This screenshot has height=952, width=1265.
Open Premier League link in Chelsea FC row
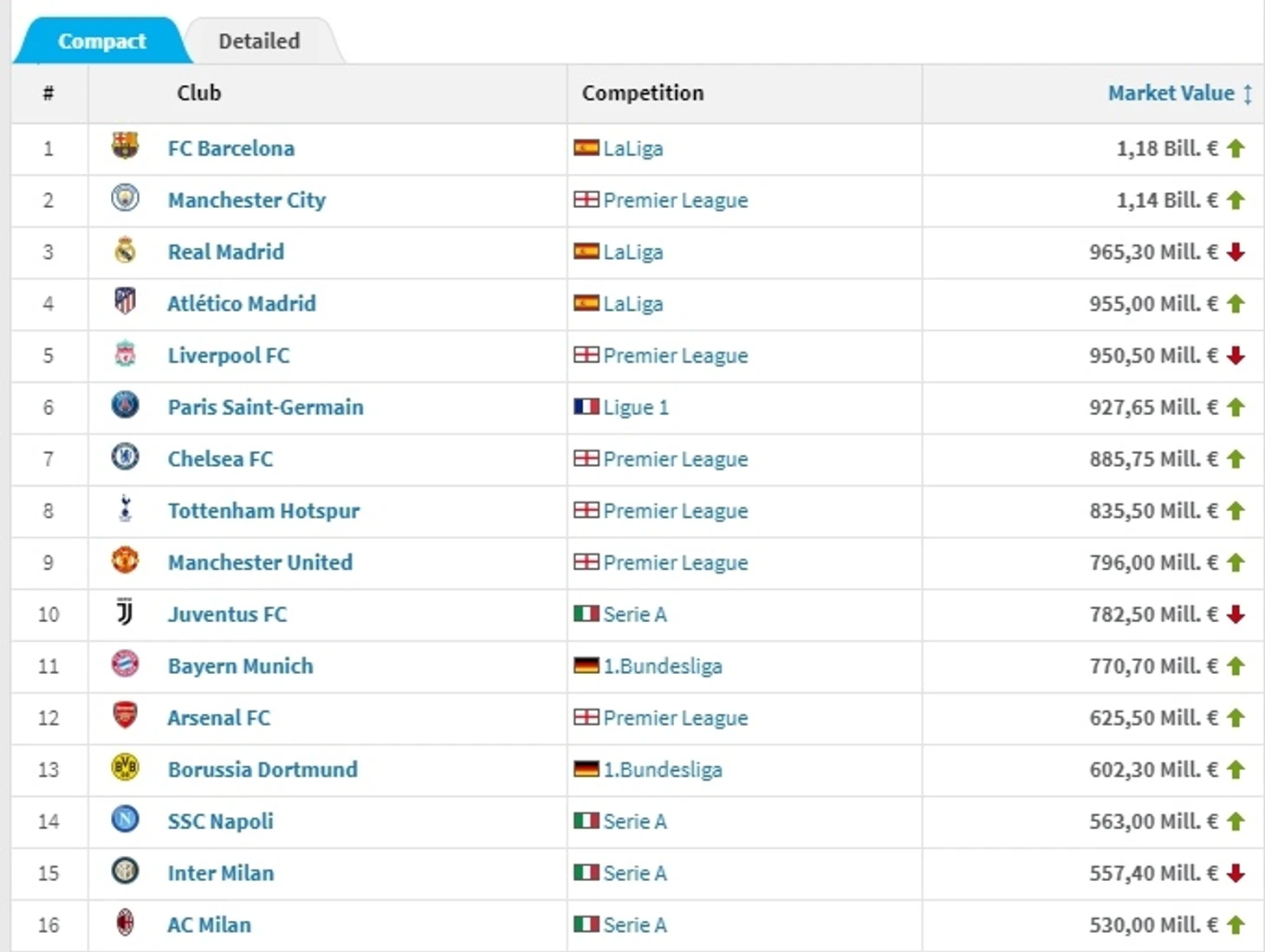(676, 459)
